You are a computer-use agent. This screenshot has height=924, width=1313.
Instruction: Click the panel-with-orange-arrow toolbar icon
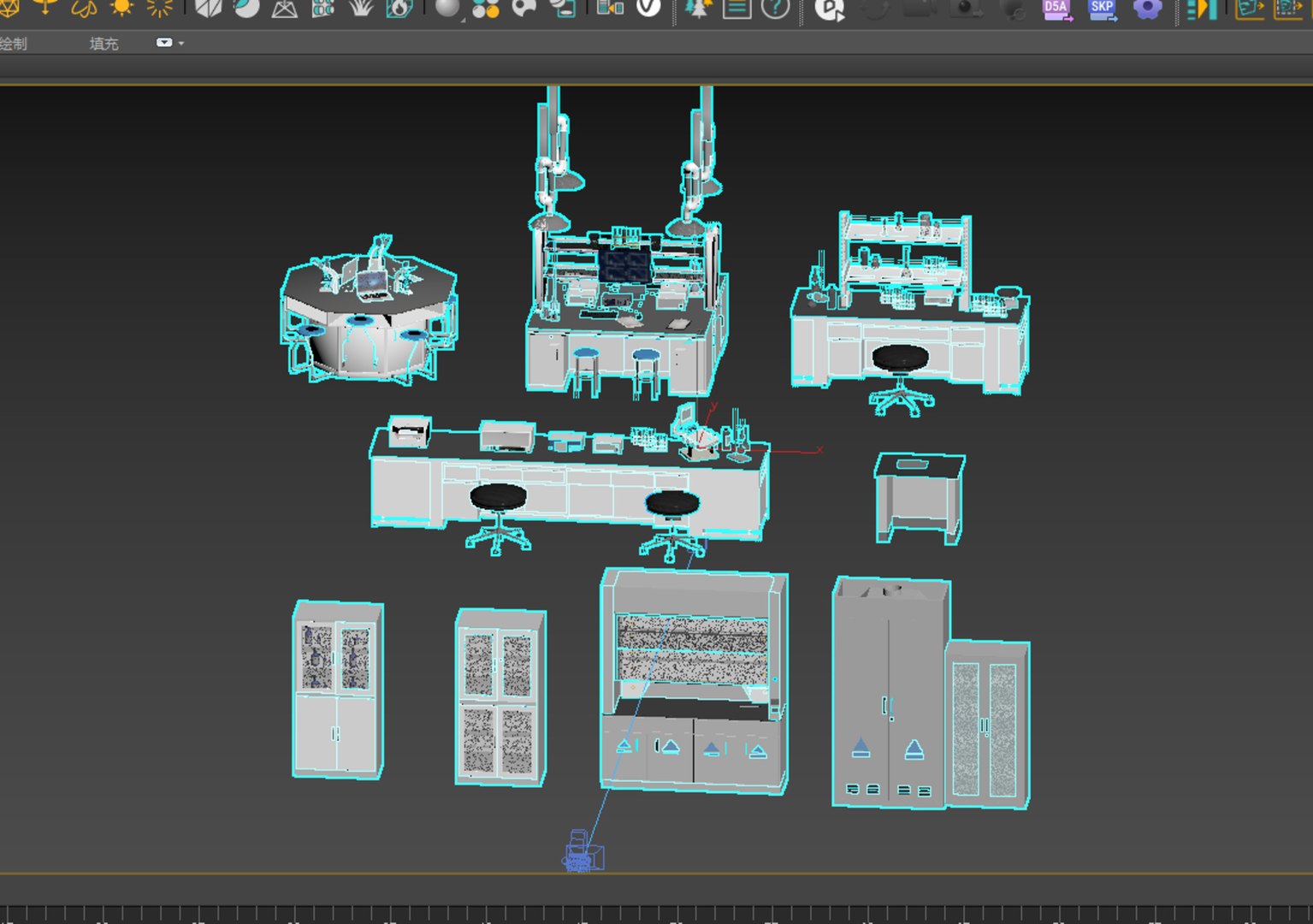(x=610, y=8)
